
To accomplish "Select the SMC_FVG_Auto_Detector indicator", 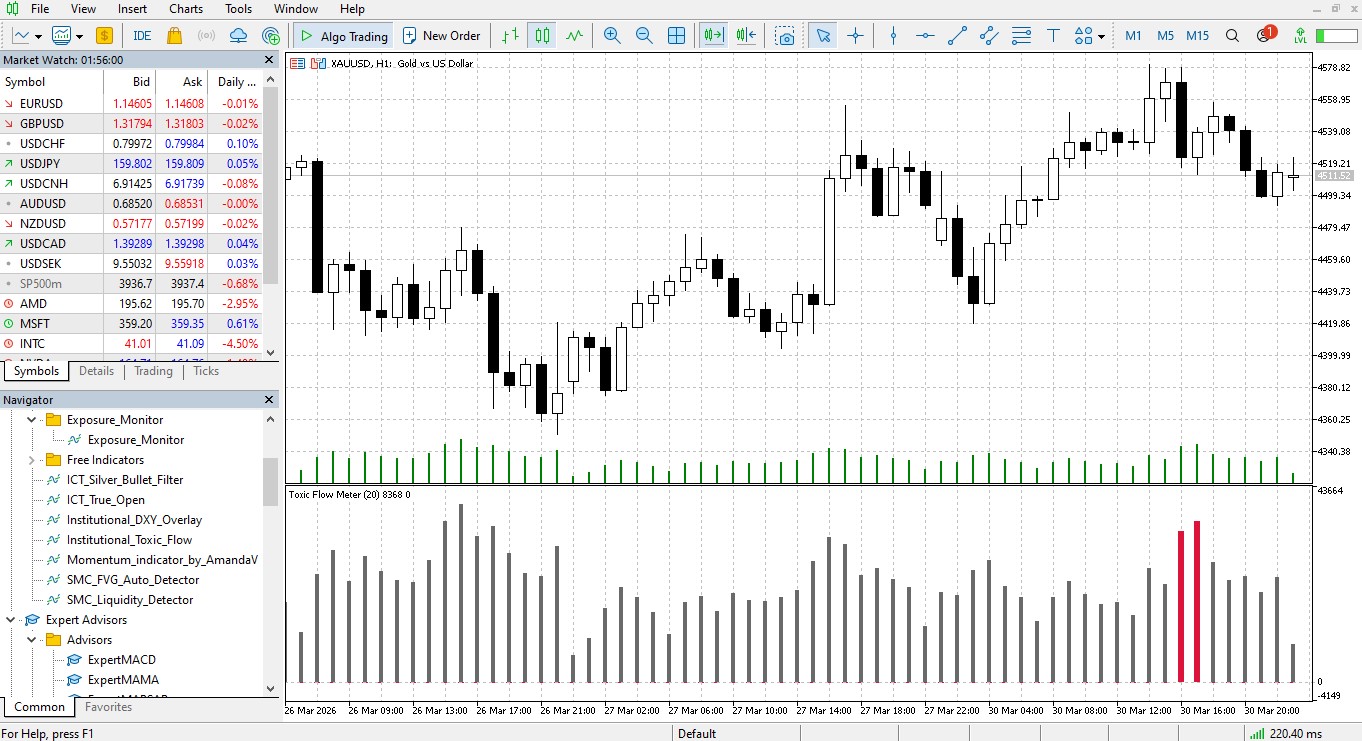I will 133,580.
